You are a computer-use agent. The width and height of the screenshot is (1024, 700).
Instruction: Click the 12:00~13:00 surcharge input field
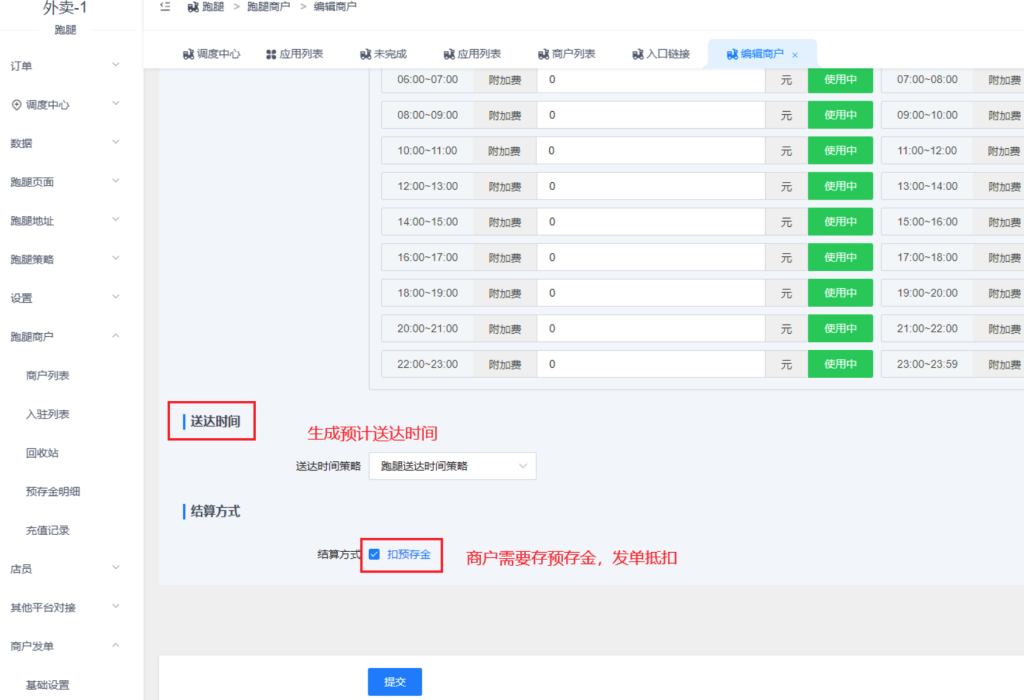point(650,187)
